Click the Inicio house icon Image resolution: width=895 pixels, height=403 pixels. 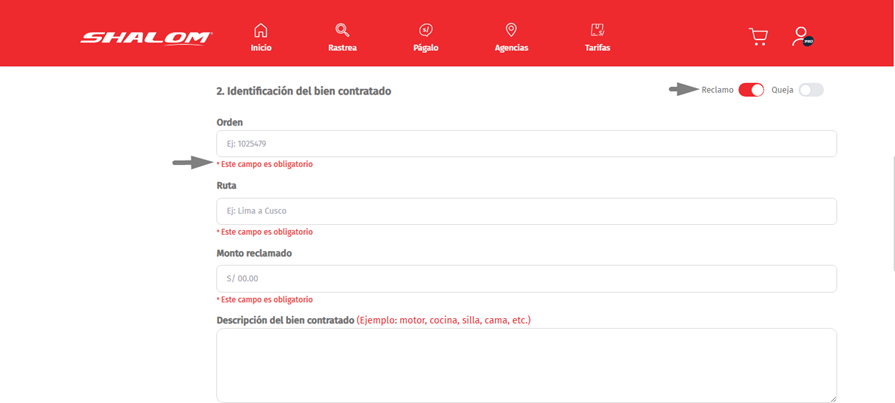point(261,30)
